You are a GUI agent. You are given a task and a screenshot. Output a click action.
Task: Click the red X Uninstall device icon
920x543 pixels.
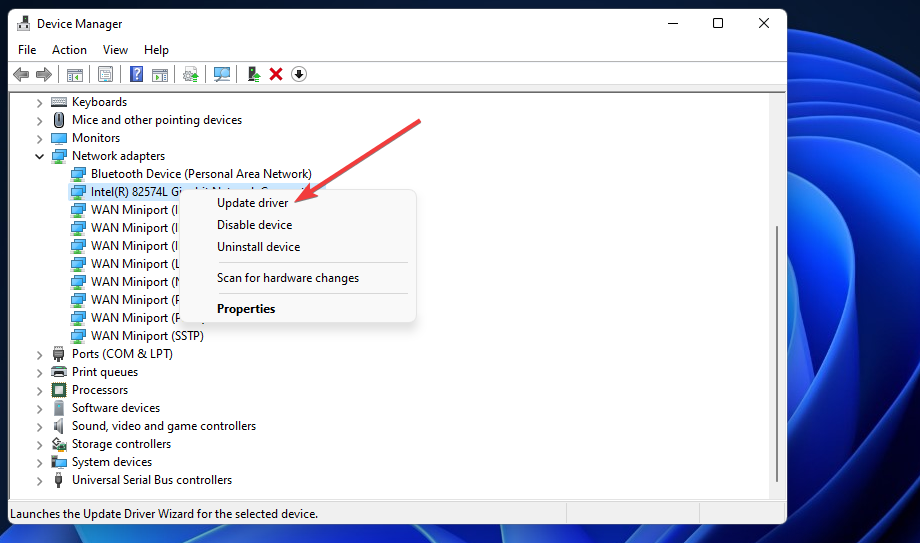pos(276,74)
